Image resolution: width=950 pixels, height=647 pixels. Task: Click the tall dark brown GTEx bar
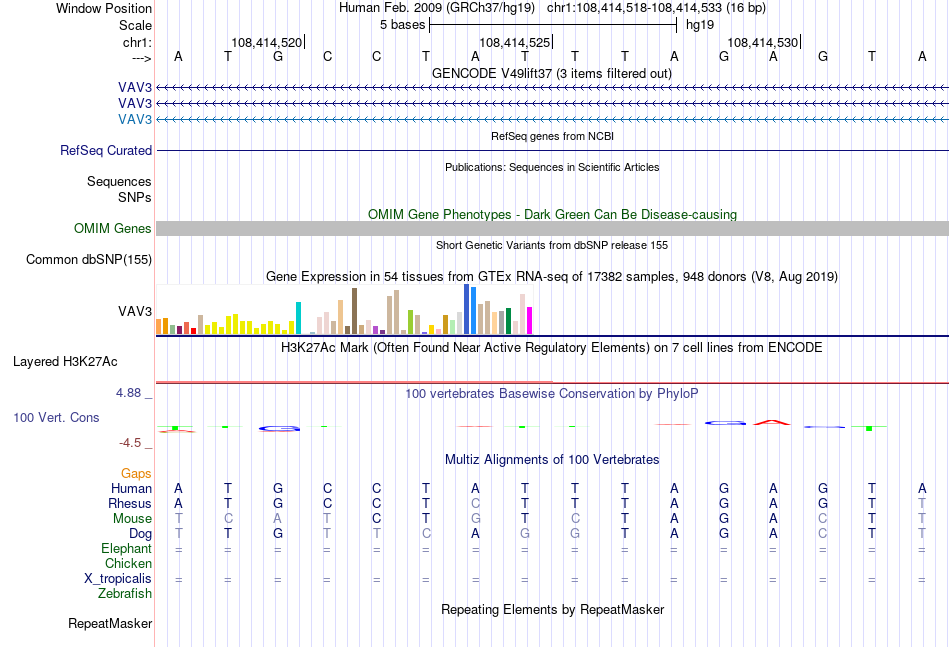(354, 311)
